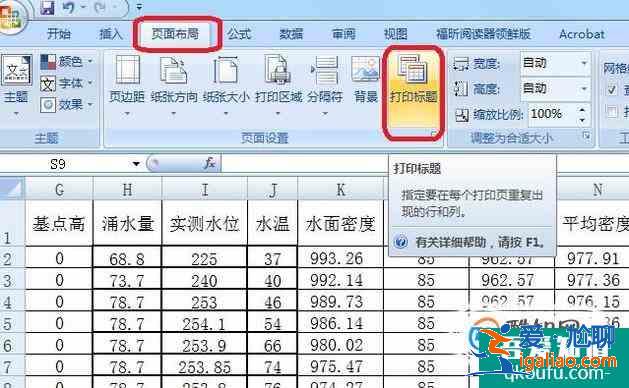Click the Print Area (打印区域) icon

(x=278, y=69)
